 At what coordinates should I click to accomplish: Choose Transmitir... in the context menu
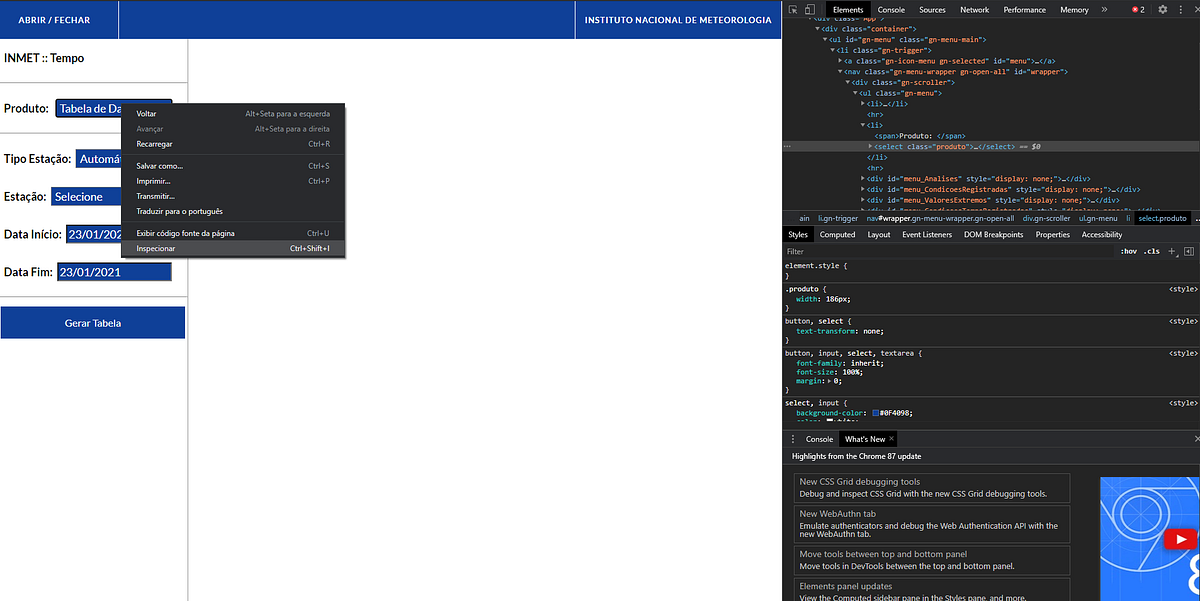click(x=233, y=196)
